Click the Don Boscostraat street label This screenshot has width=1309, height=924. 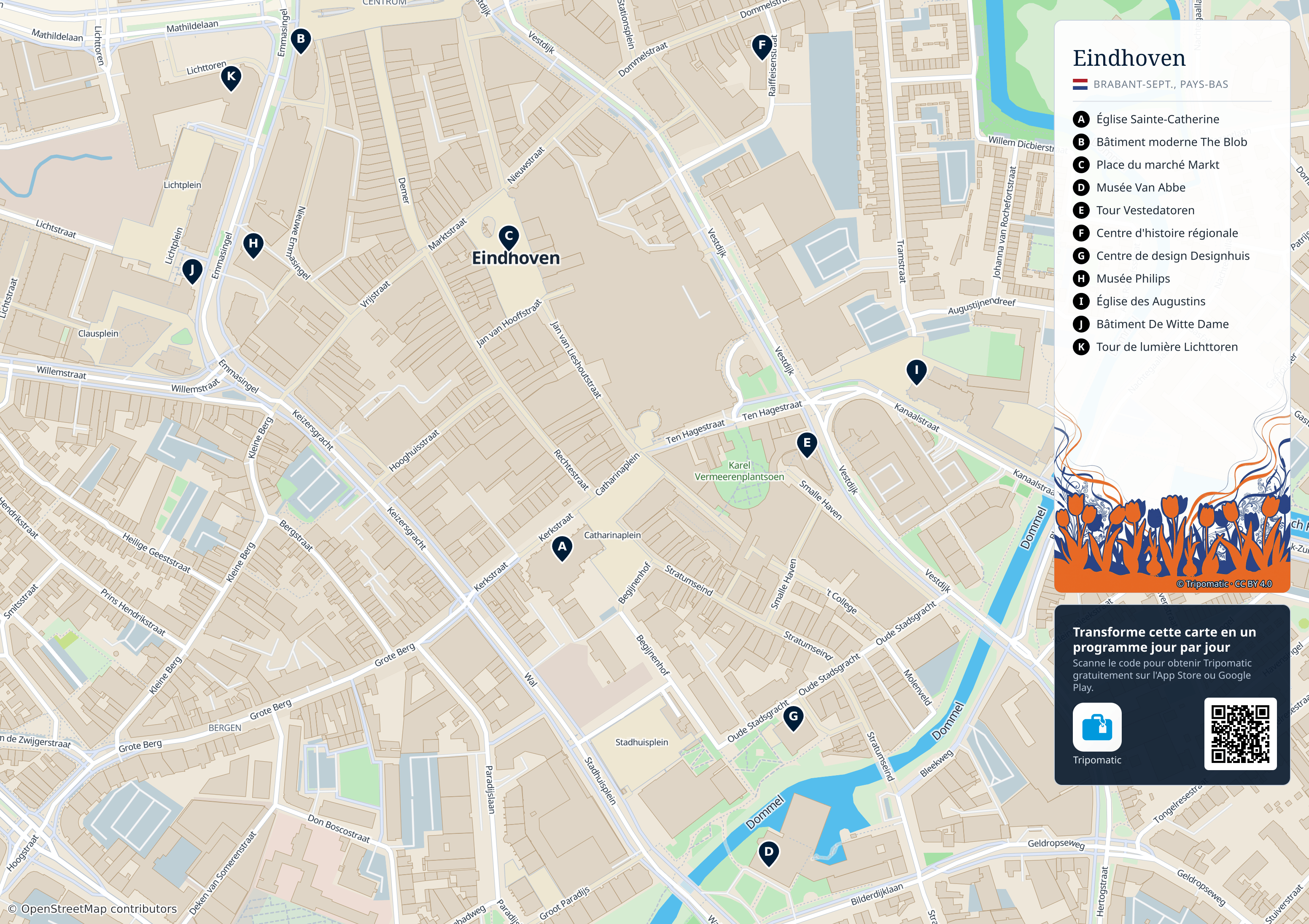coord(339,828)
